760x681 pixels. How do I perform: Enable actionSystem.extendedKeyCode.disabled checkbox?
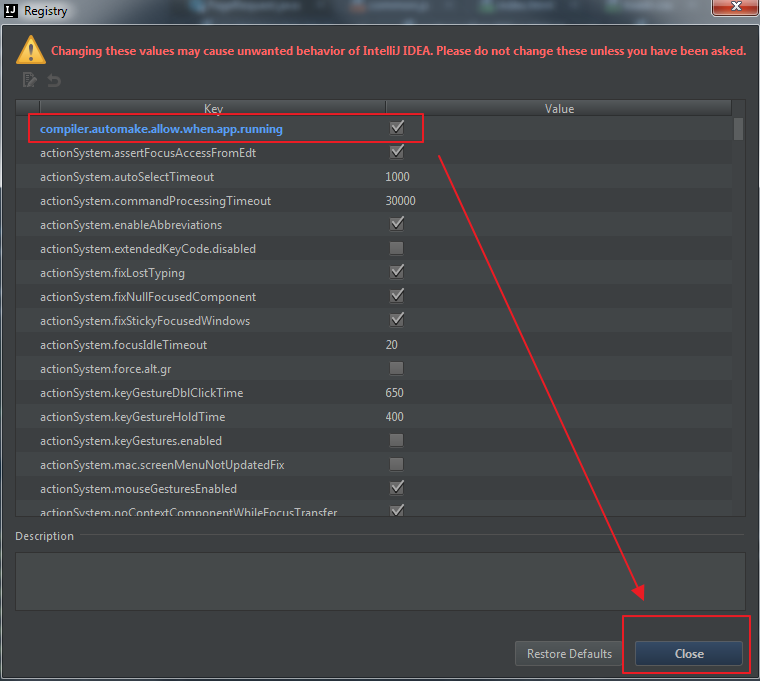point(396,248)
